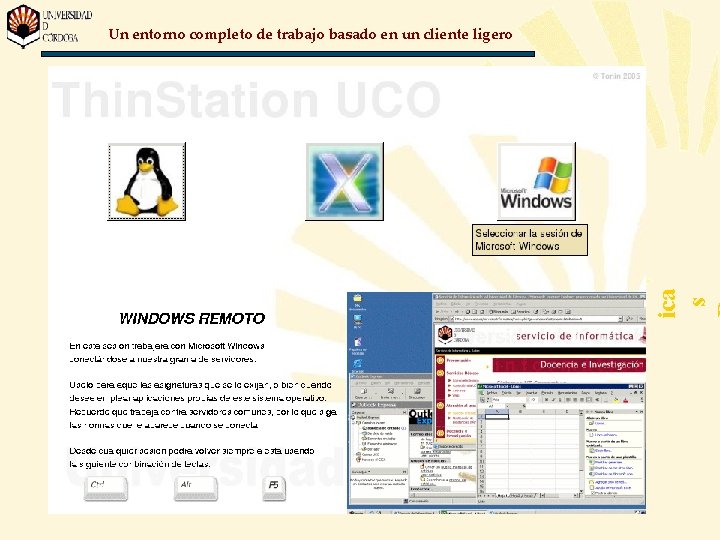Open the Mi PC desktop icon in the remote Windows screenshot
This screenshot has height=540, width=720.
tap(358, 321)
